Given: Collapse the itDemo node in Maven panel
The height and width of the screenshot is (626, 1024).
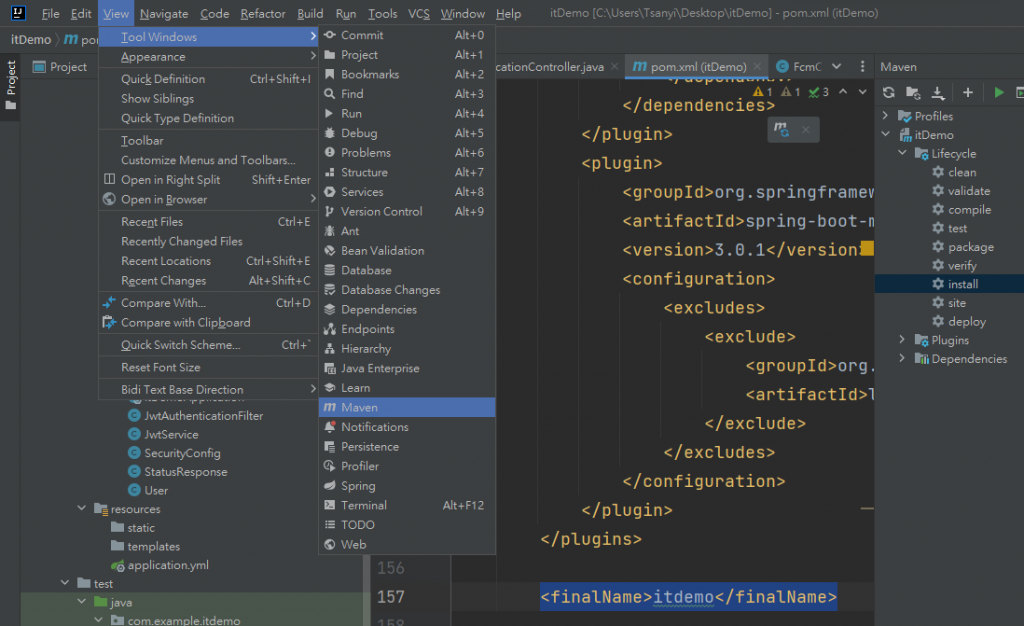Looking at the screenshot, I should [886, 134].
